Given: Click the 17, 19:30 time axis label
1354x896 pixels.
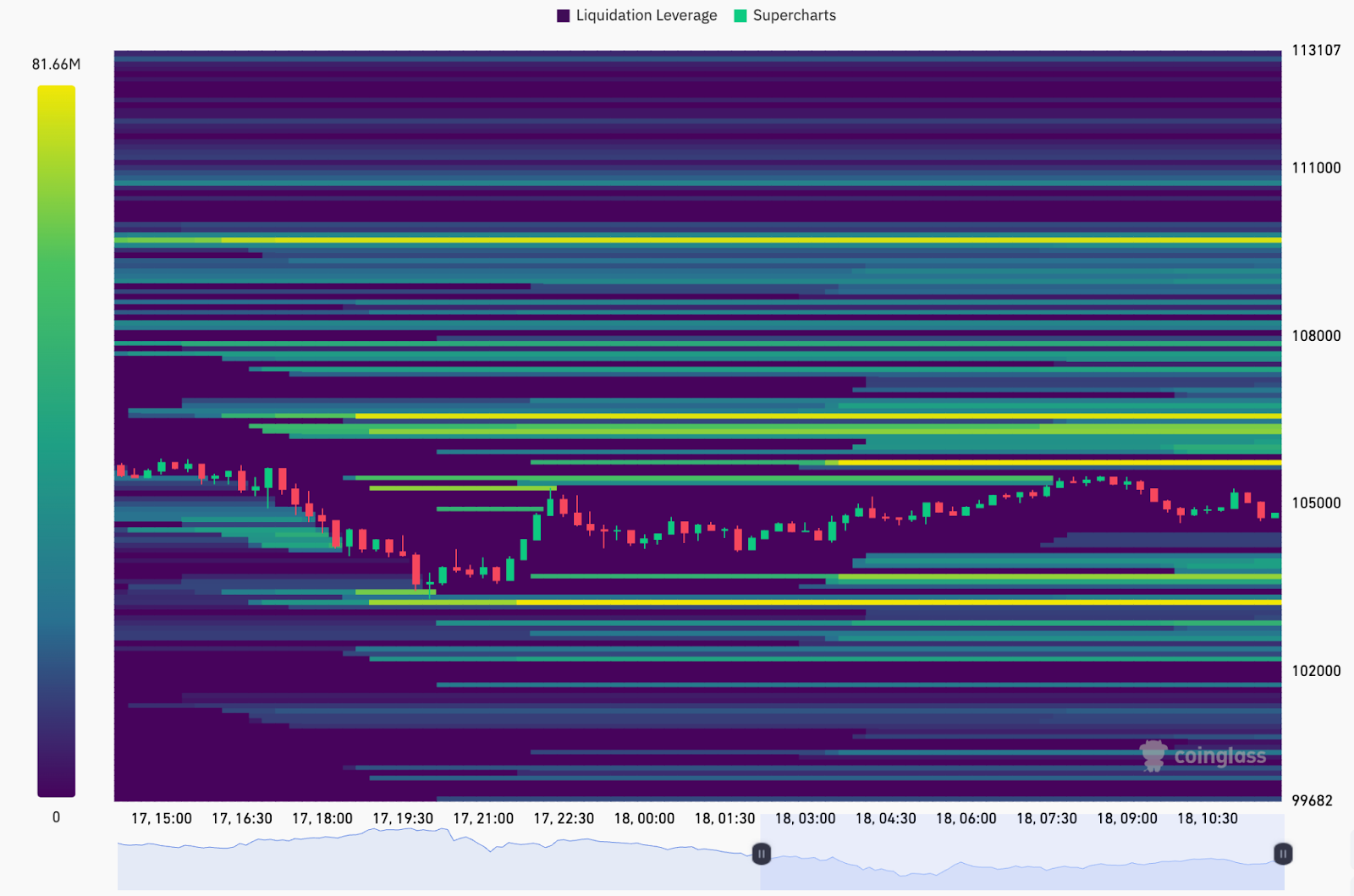Looking at the screenshot, I should 403,819.
